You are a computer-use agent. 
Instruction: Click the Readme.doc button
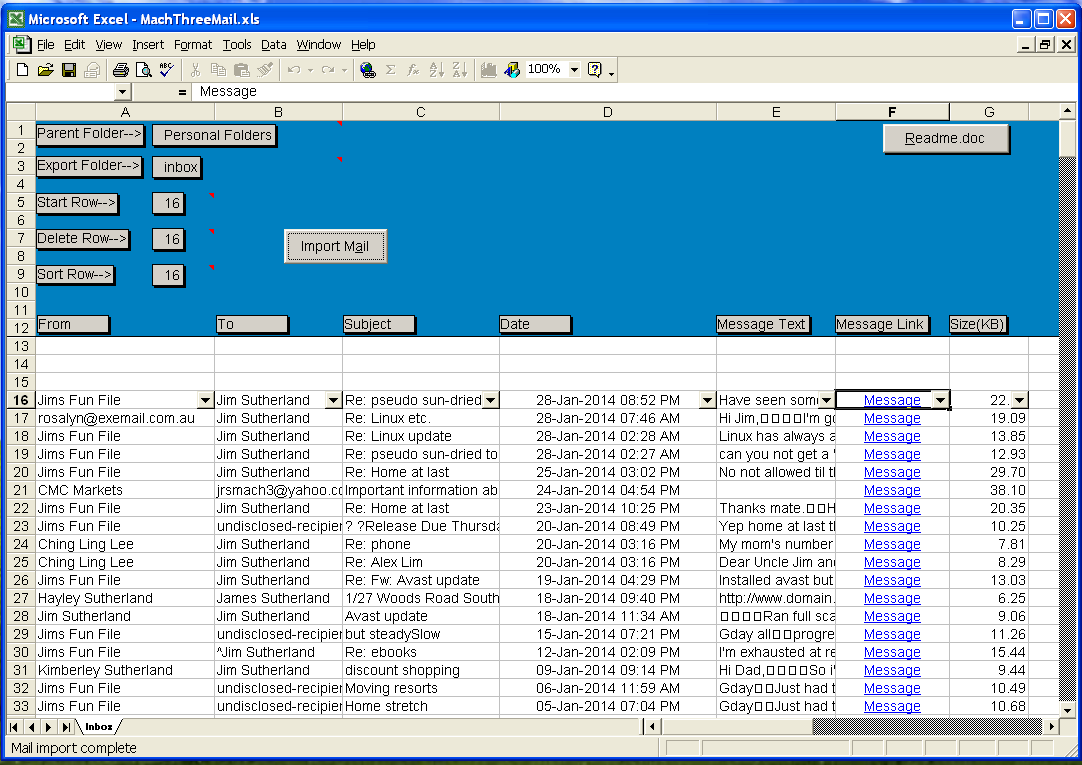click(x=945, y=139)
